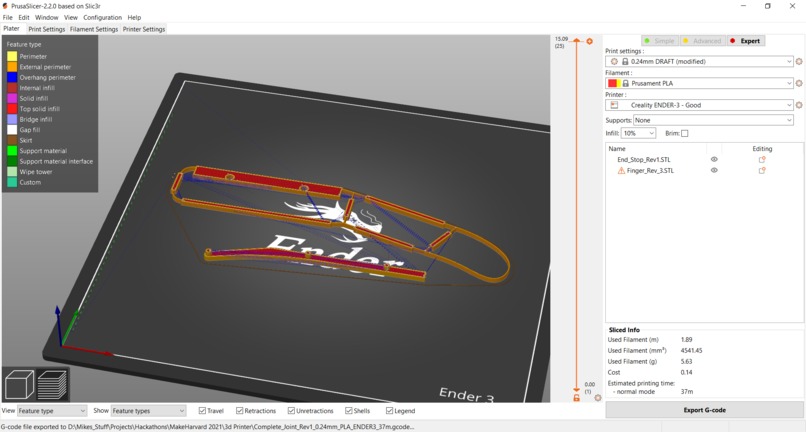This screenshot has width=806, height=432.
Task: Click the plus icon atop the layer slider
Action: point(590,41)
